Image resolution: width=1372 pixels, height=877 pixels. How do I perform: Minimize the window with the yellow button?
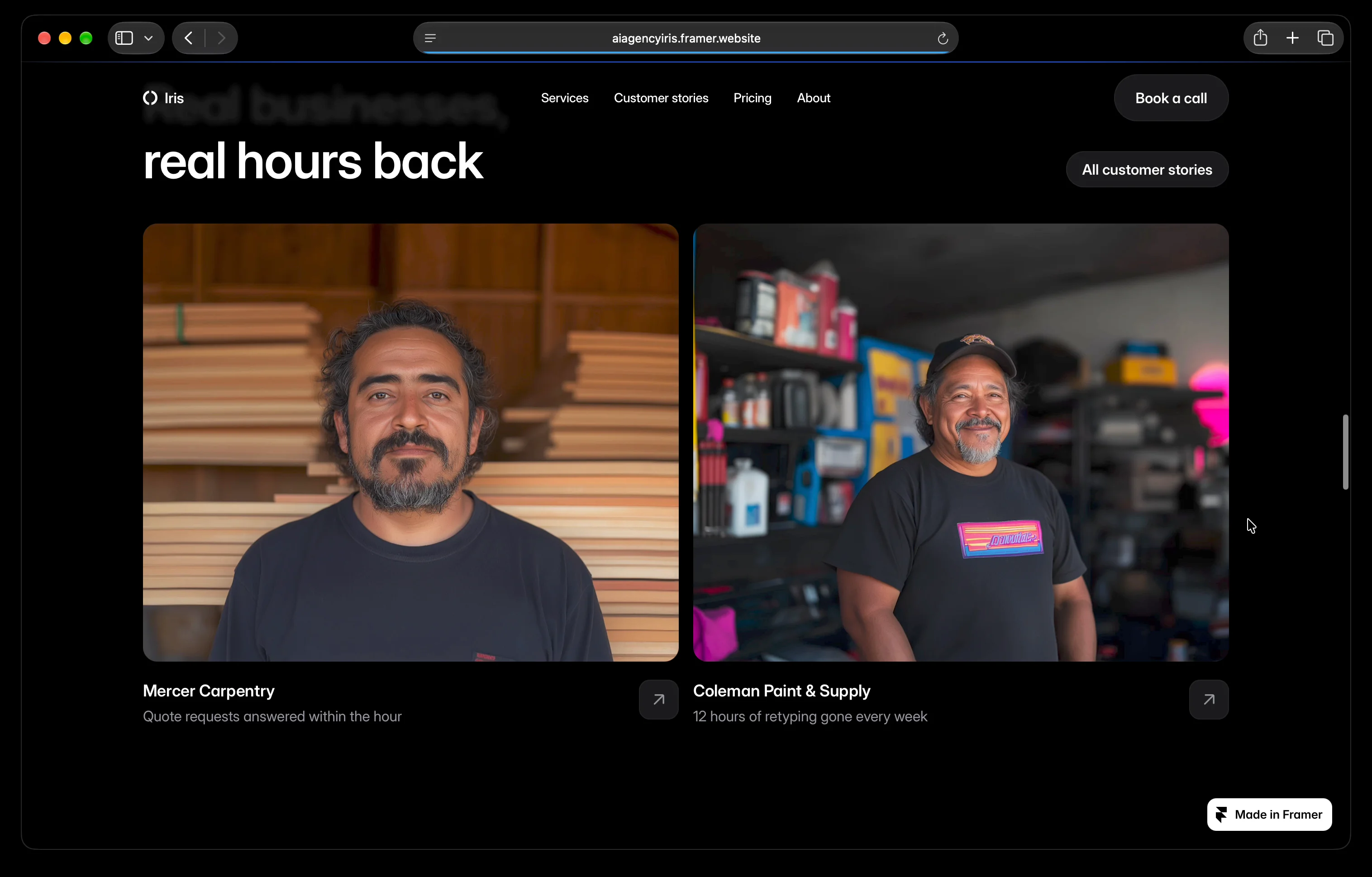65,38
